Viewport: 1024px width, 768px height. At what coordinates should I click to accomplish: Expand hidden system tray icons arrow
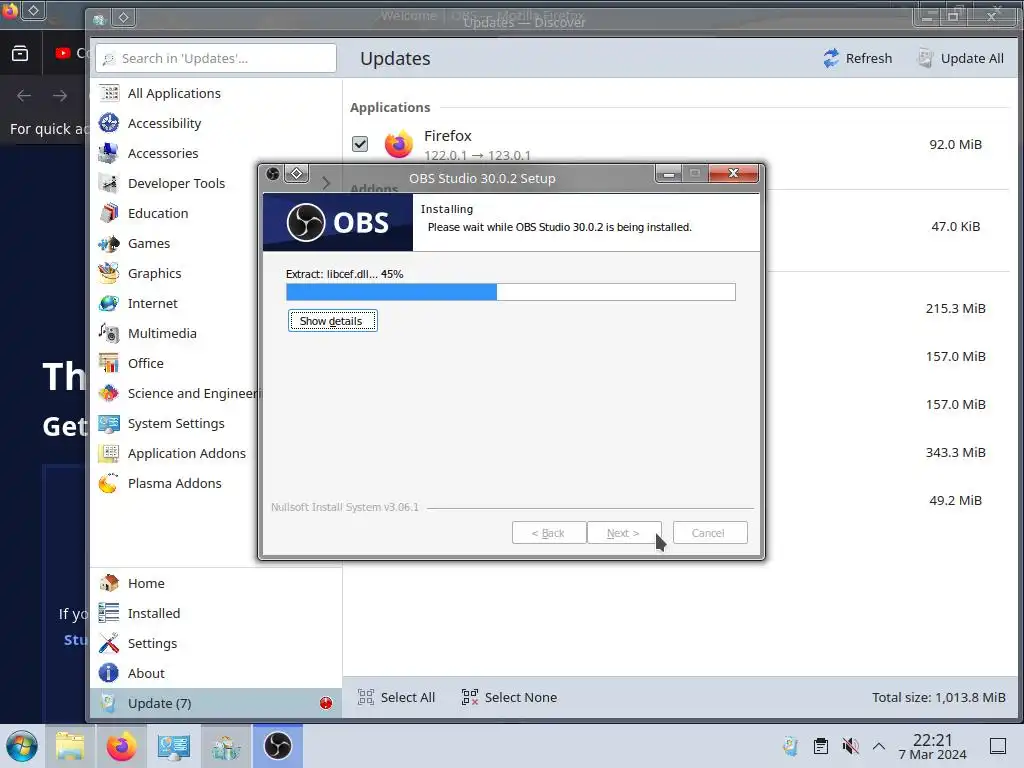(x=879, y=746)
